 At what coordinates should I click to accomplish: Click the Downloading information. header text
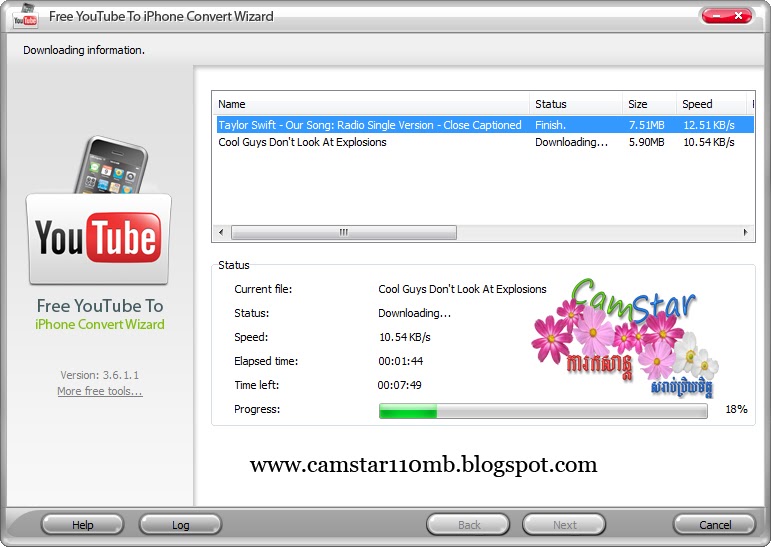tap(84, 50)
